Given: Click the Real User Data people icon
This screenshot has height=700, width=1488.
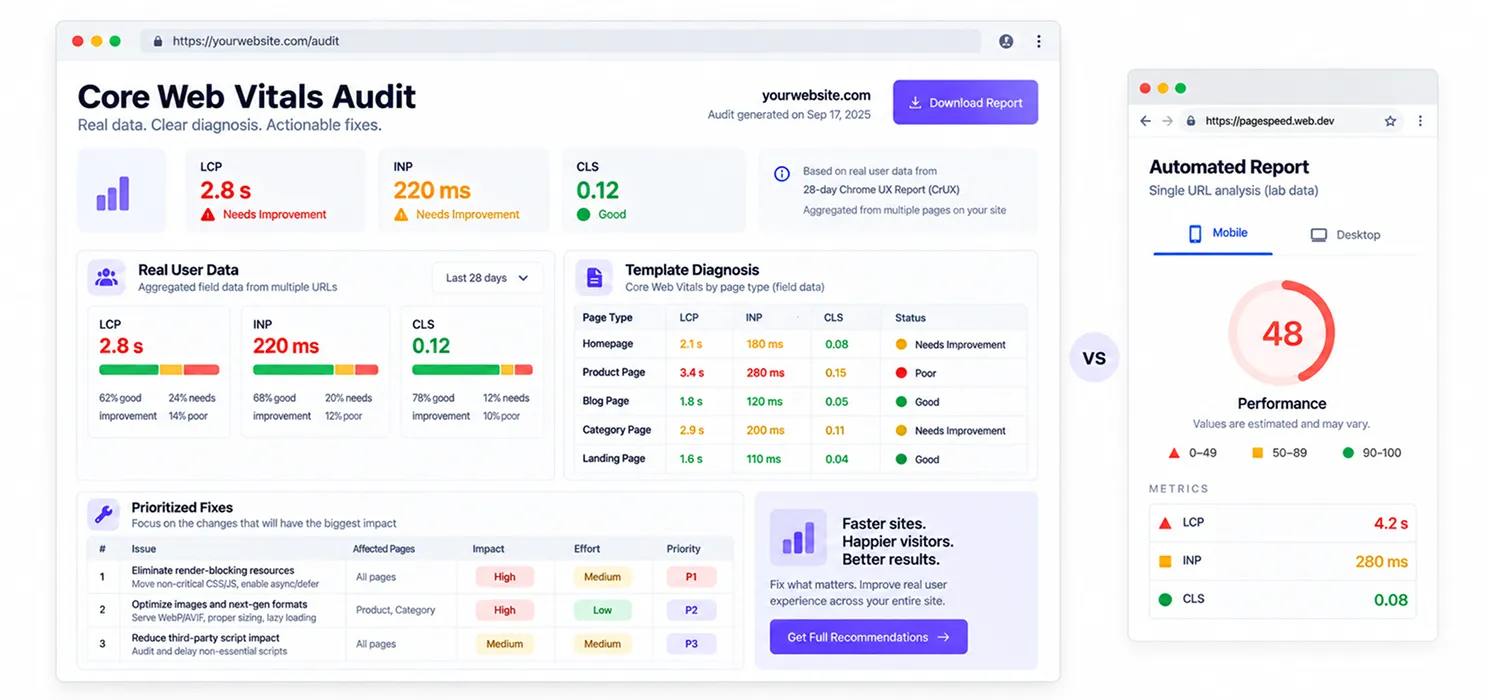Looking at the screenshot, I should (x=106, y=277).
